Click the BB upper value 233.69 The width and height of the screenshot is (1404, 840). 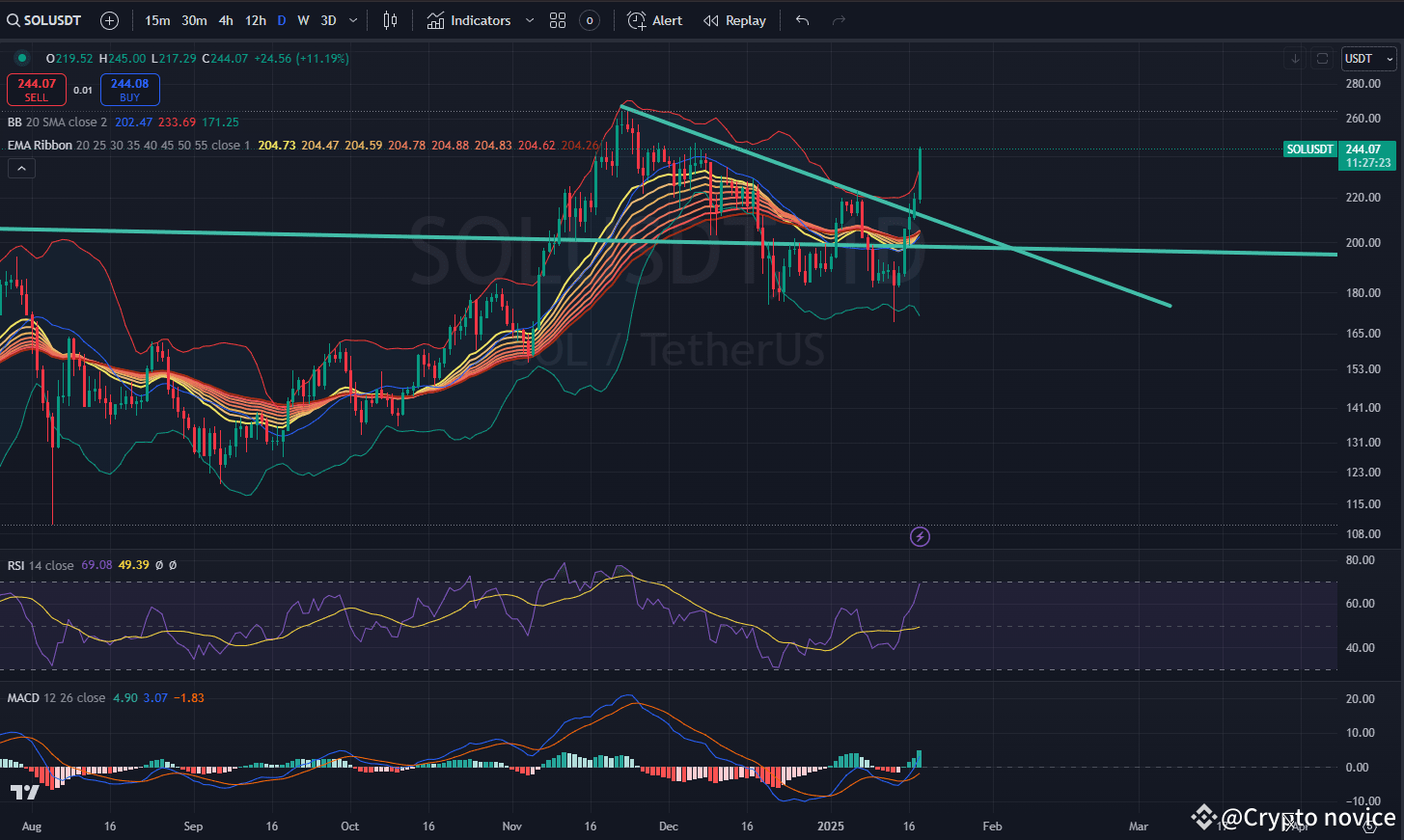pyautogui.click(x=177, y=122)
